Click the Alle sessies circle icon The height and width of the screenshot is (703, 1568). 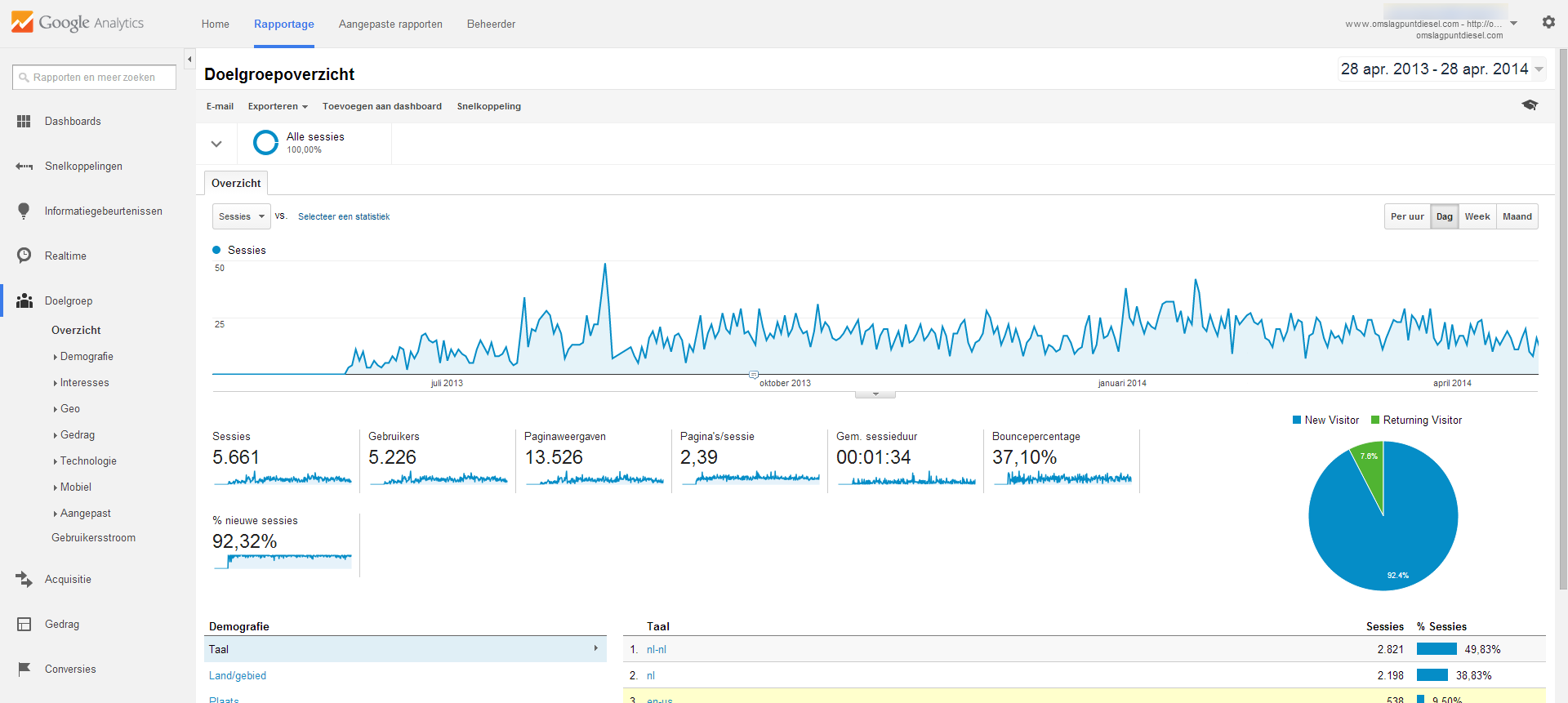pos(265,143)
